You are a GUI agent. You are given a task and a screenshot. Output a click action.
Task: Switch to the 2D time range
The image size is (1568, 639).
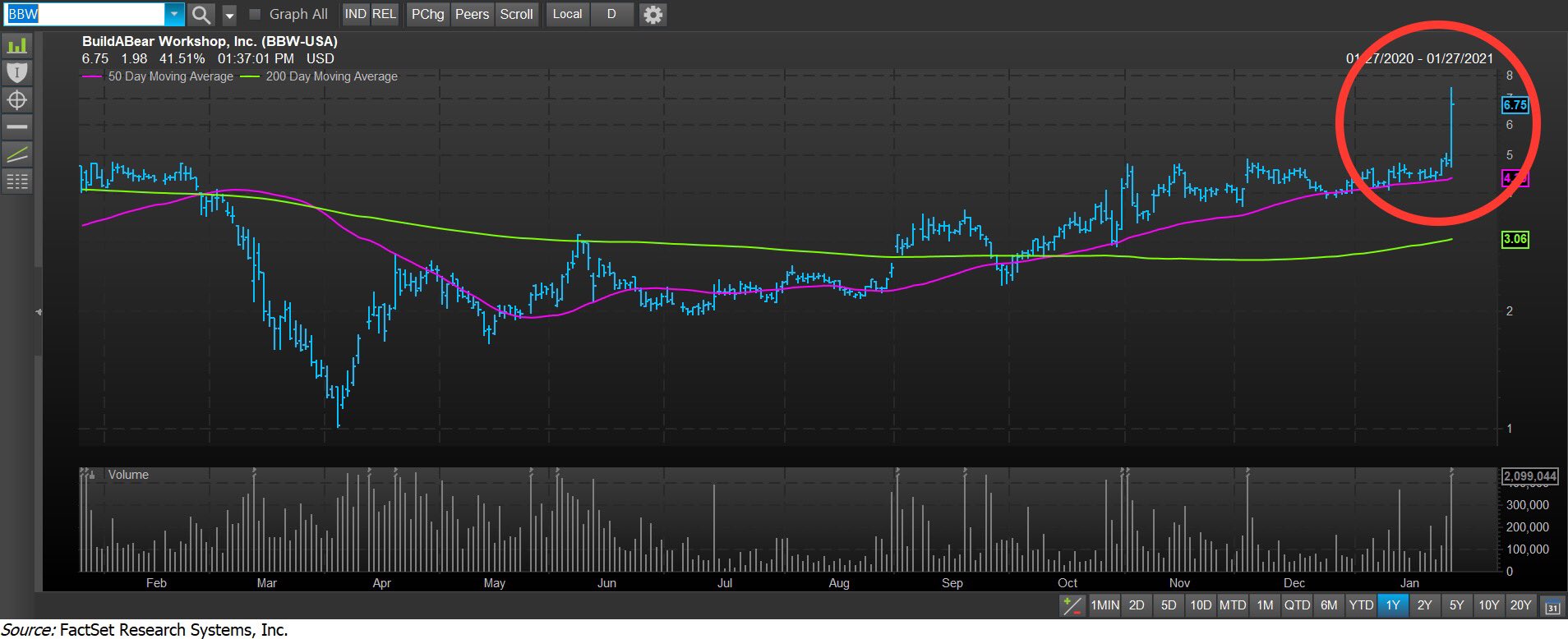(1137, 605)
